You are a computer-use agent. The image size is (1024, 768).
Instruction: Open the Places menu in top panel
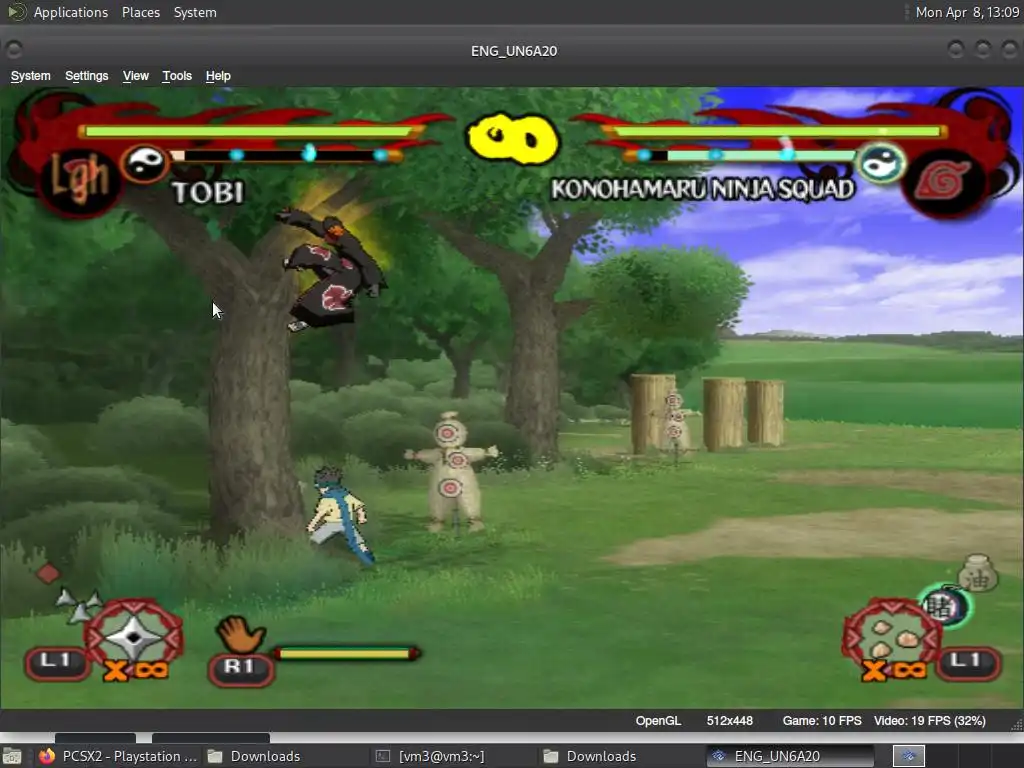(140, 12)
